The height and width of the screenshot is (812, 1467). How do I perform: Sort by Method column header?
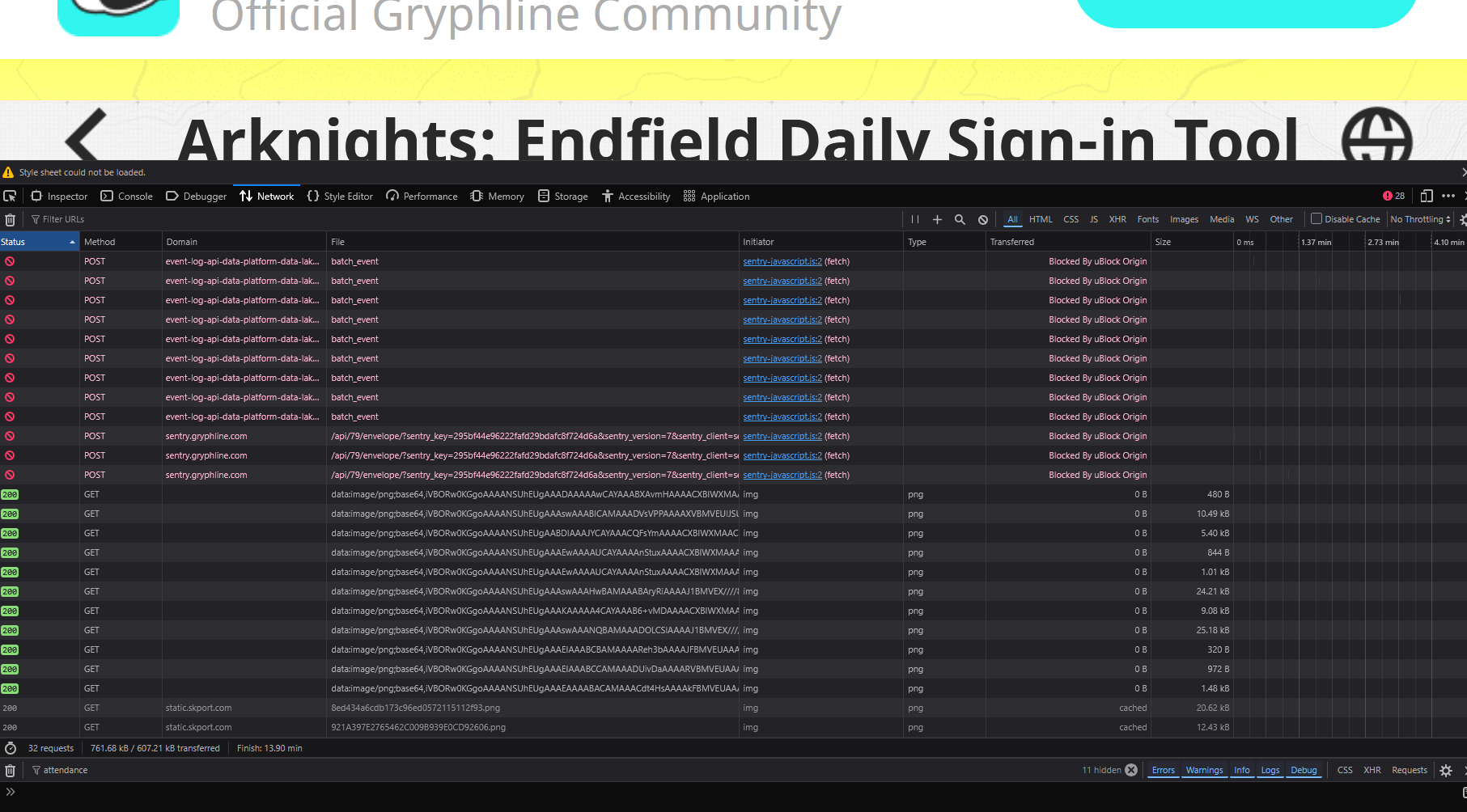[121, 242]
